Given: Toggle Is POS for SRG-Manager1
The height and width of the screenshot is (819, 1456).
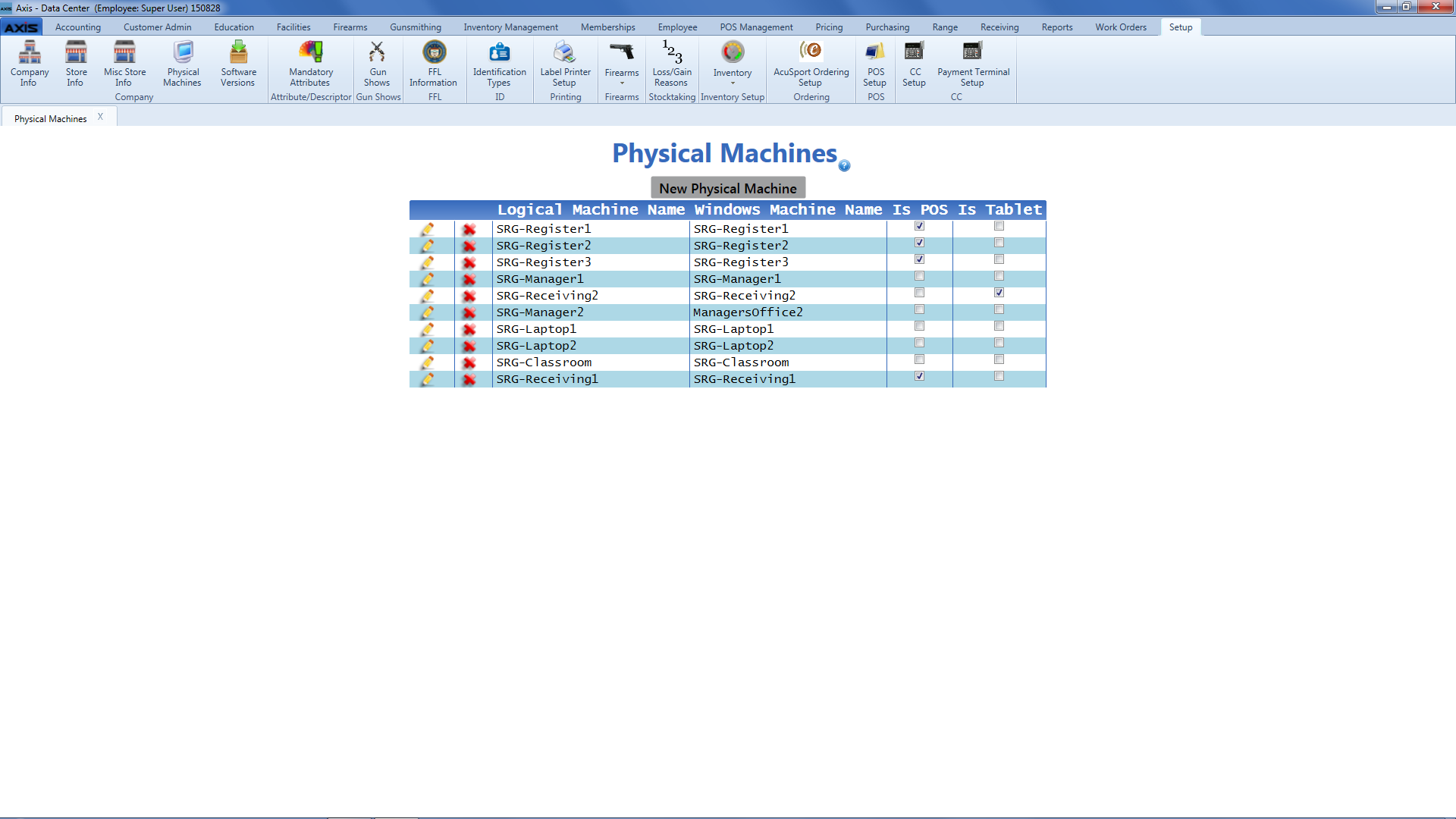Looking at the screenshot, I should (x=919, y=276).
